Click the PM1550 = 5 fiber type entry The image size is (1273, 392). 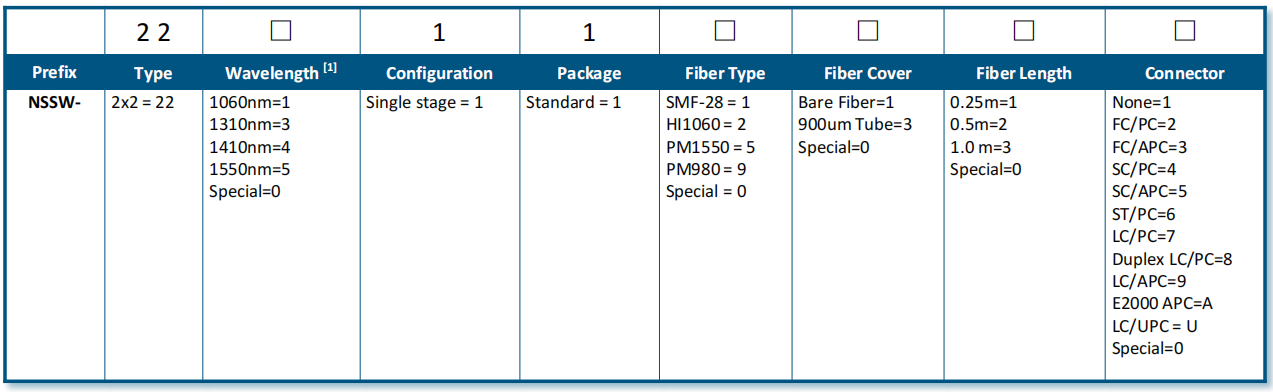(x=711, y=147)
